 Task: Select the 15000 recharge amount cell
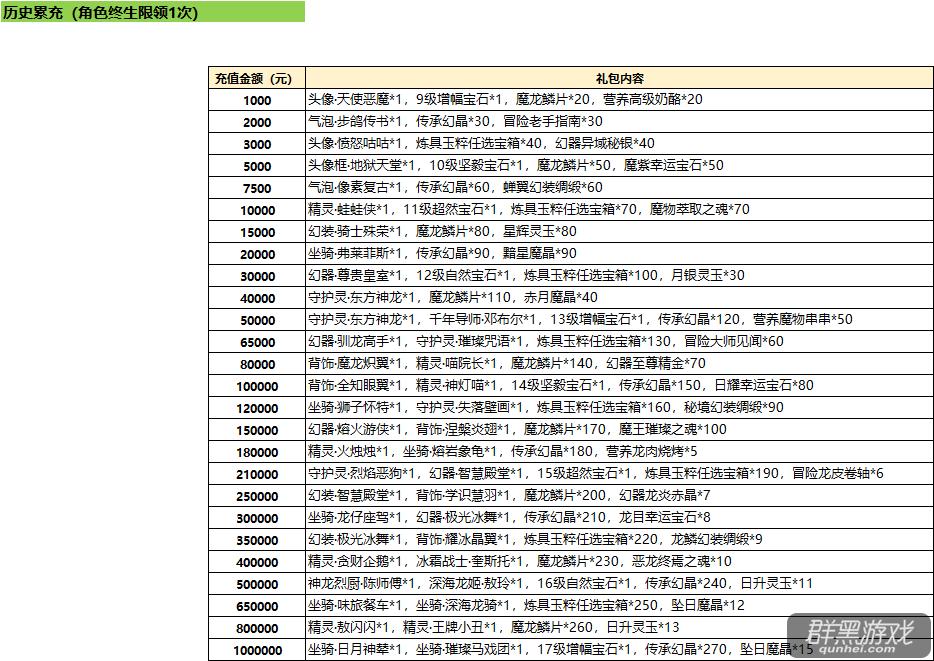[x=256, y=232]
